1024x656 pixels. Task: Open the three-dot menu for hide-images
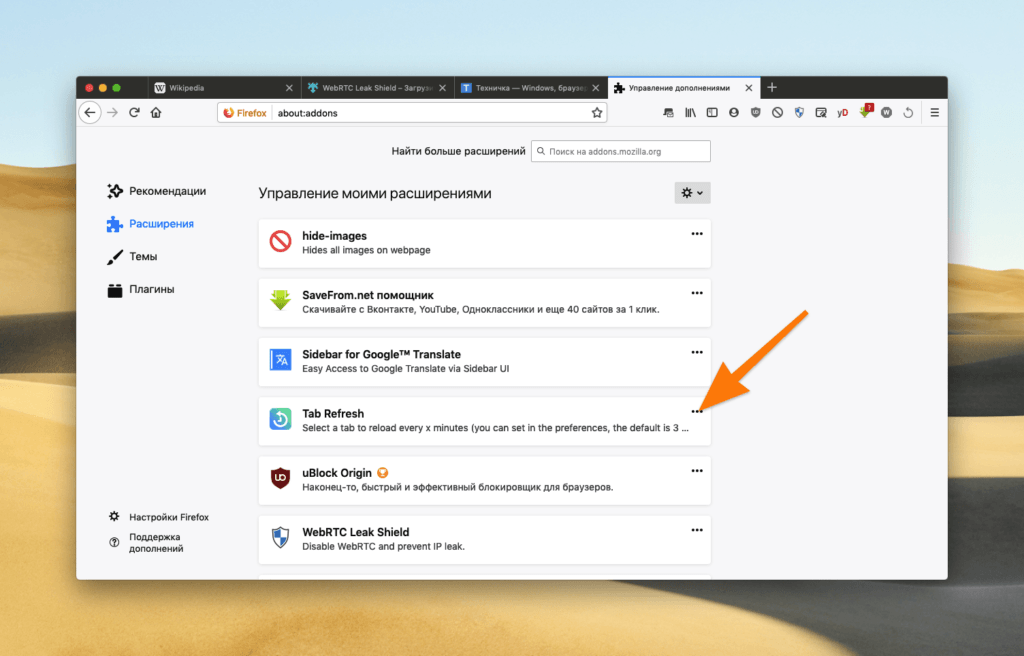click(x=697, y=234)
